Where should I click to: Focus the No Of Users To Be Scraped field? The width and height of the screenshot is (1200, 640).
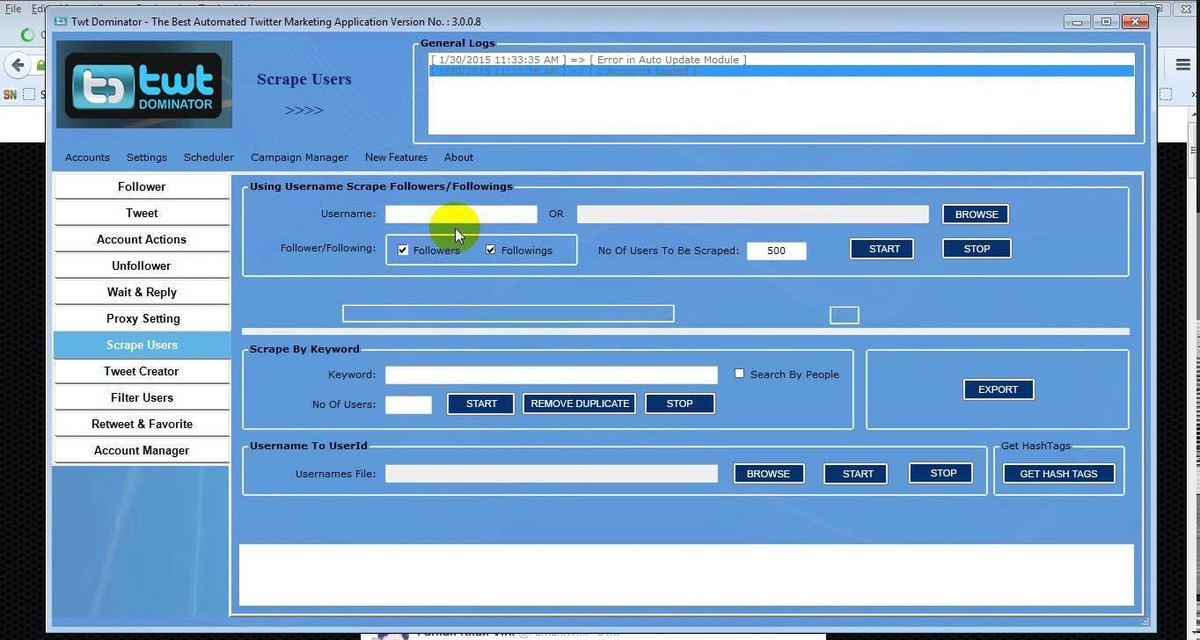click(776, 251)
